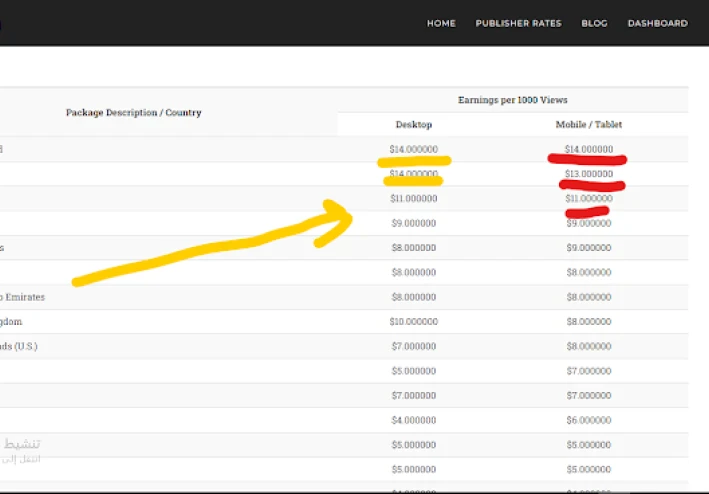Click the Earnings per 1000 Views header

point(512,100)
